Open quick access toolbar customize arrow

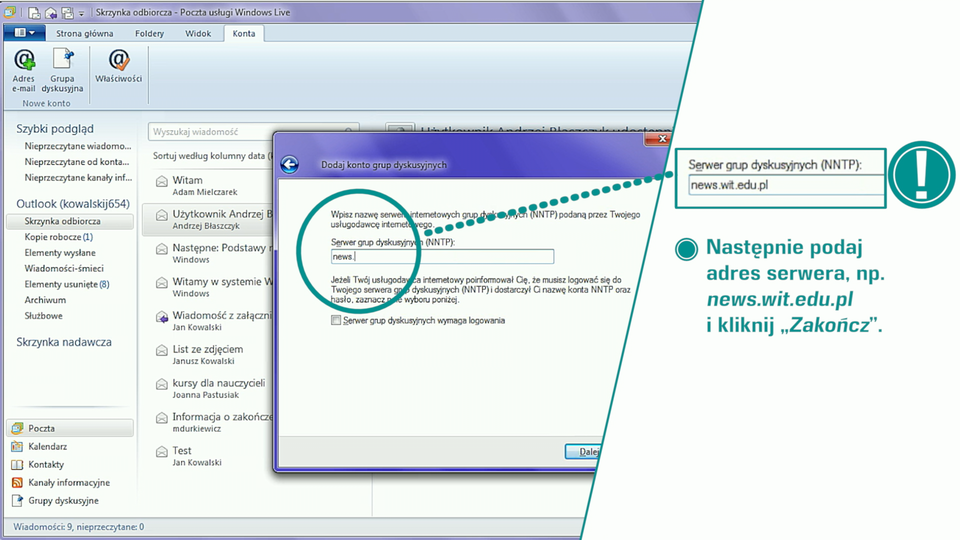pos(81,13)
